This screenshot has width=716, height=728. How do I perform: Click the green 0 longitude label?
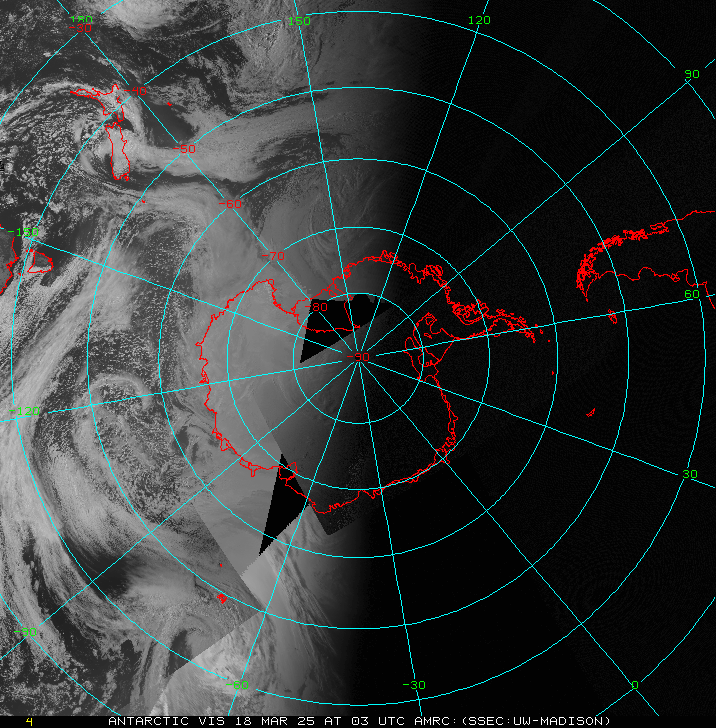(635, 685)
